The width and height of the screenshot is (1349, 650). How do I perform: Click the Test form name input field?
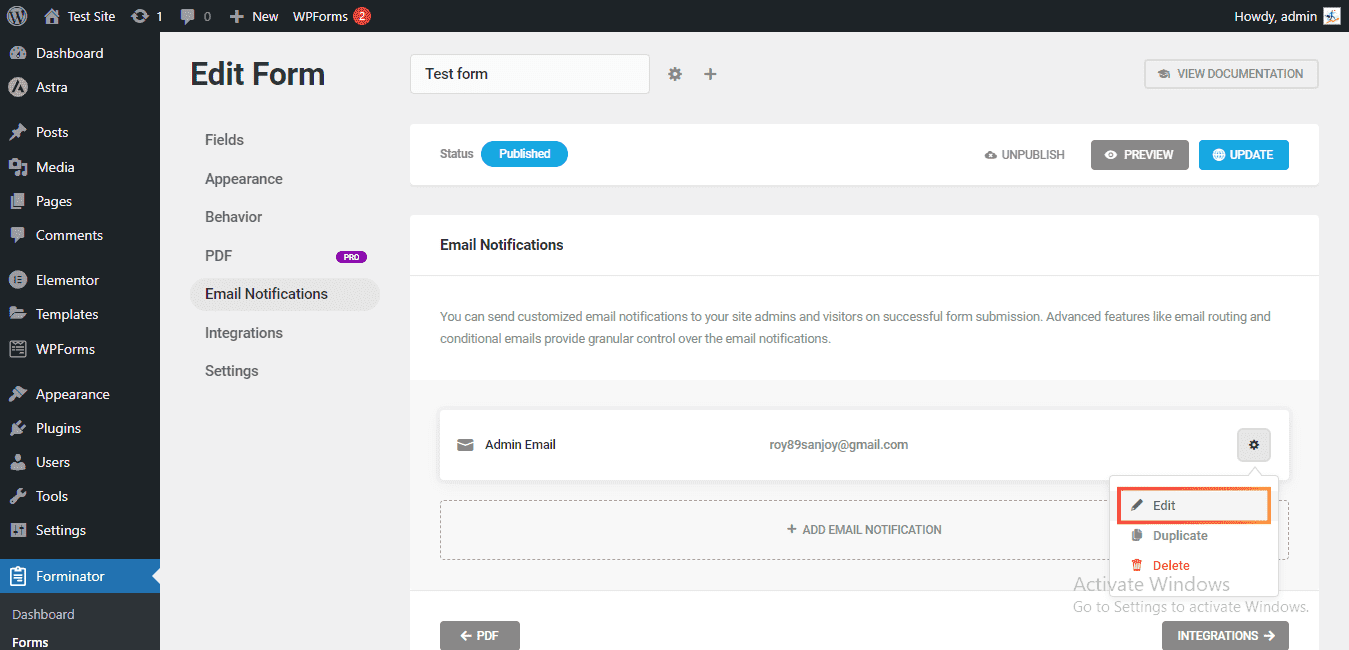[x=529, y=74]
